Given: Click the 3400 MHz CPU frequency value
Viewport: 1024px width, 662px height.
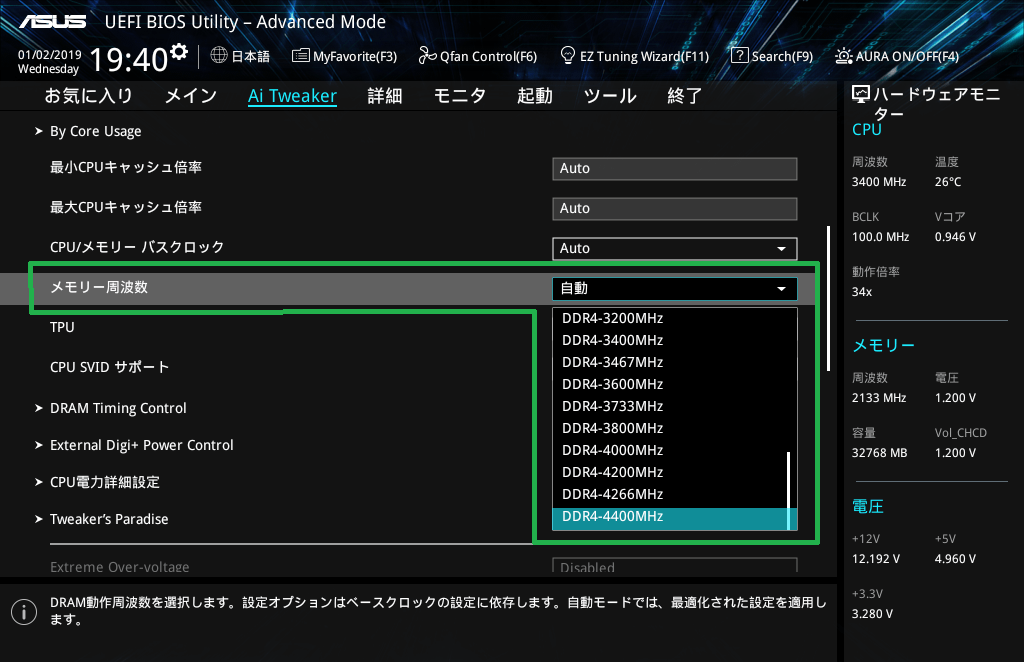Looking at the screenshot, I should point(878,182).
